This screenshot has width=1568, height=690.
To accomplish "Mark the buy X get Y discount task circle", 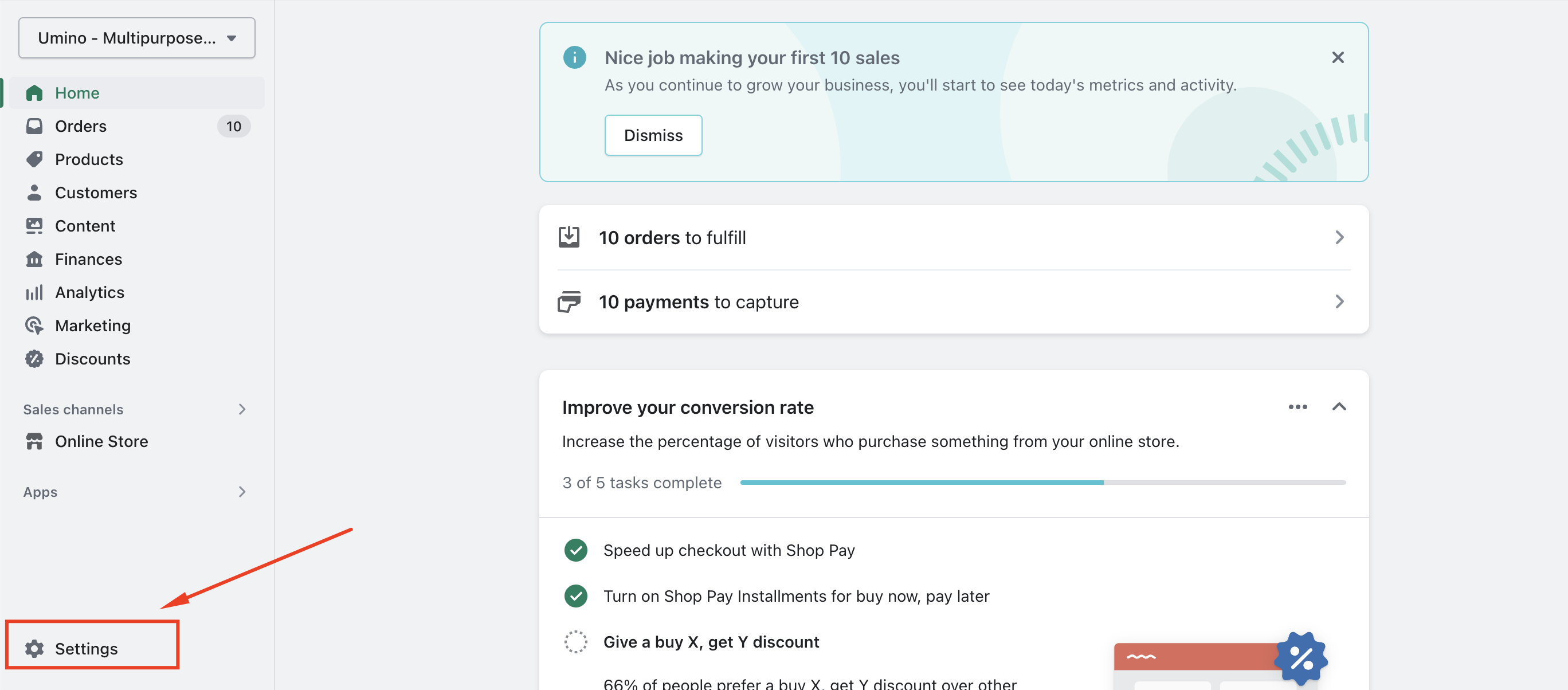I will tap(575, 642).
